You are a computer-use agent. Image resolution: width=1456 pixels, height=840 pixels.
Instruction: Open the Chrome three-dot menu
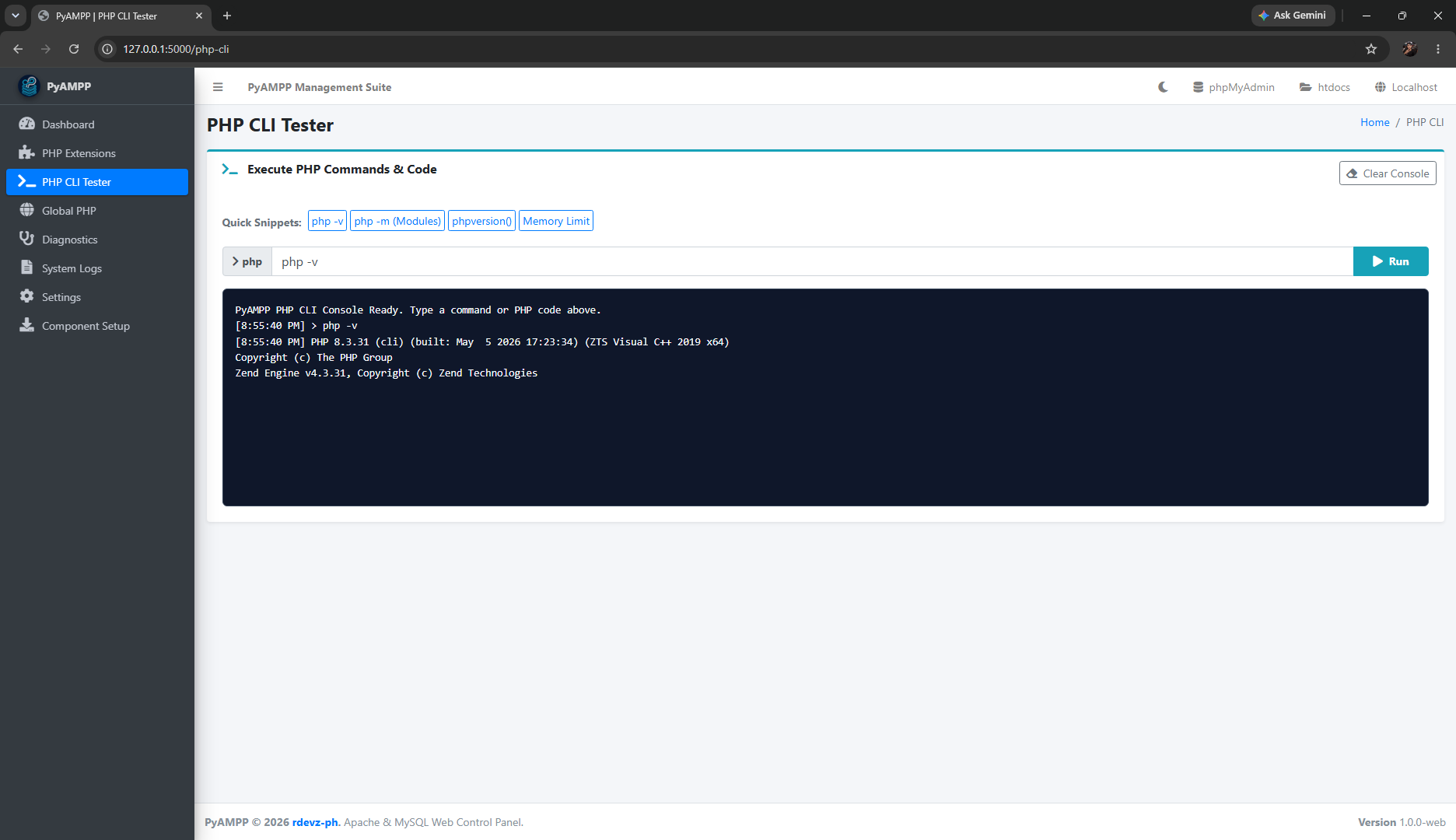[x=1438, y=49]
